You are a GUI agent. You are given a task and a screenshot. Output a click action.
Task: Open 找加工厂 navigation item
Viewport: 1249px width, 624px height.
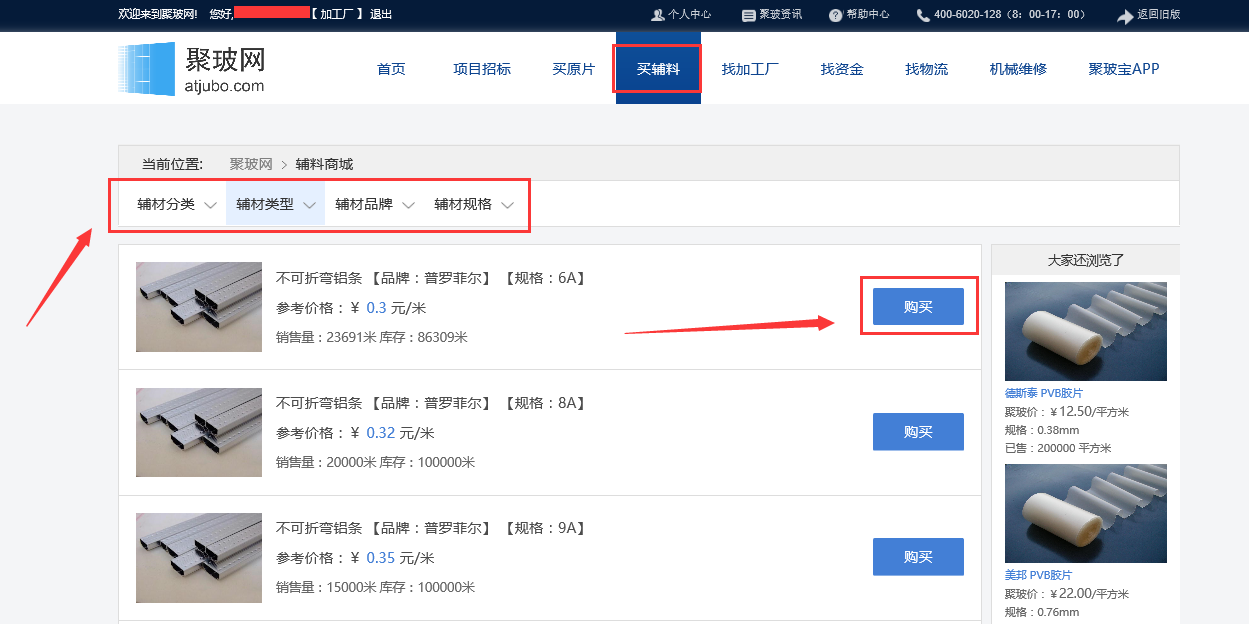[x=750, y=69]
